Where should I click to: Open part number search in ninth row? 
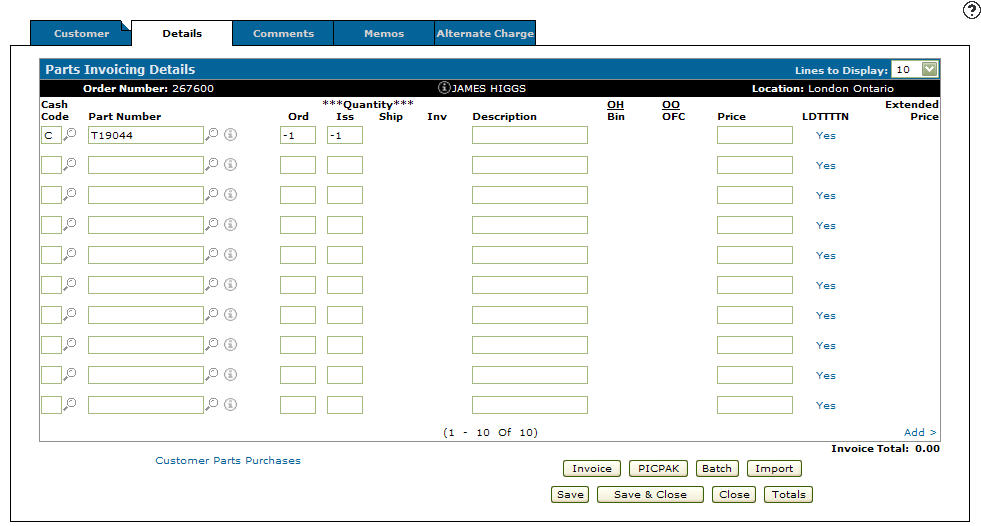coord(211,374)
